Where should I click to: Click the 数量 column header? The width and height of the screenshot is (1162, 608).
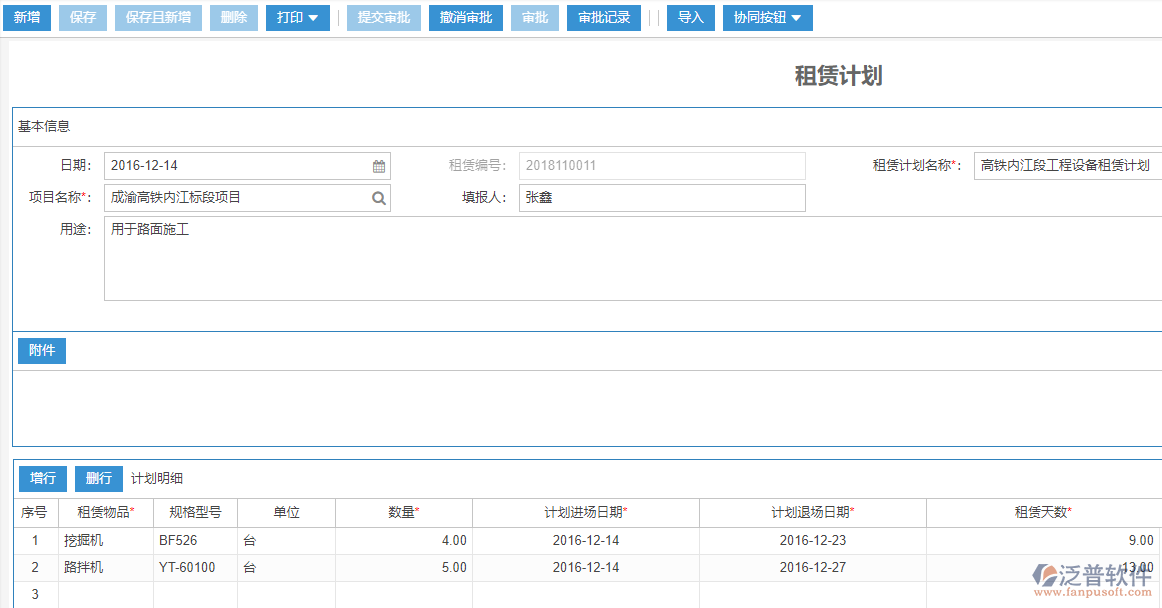403,512
